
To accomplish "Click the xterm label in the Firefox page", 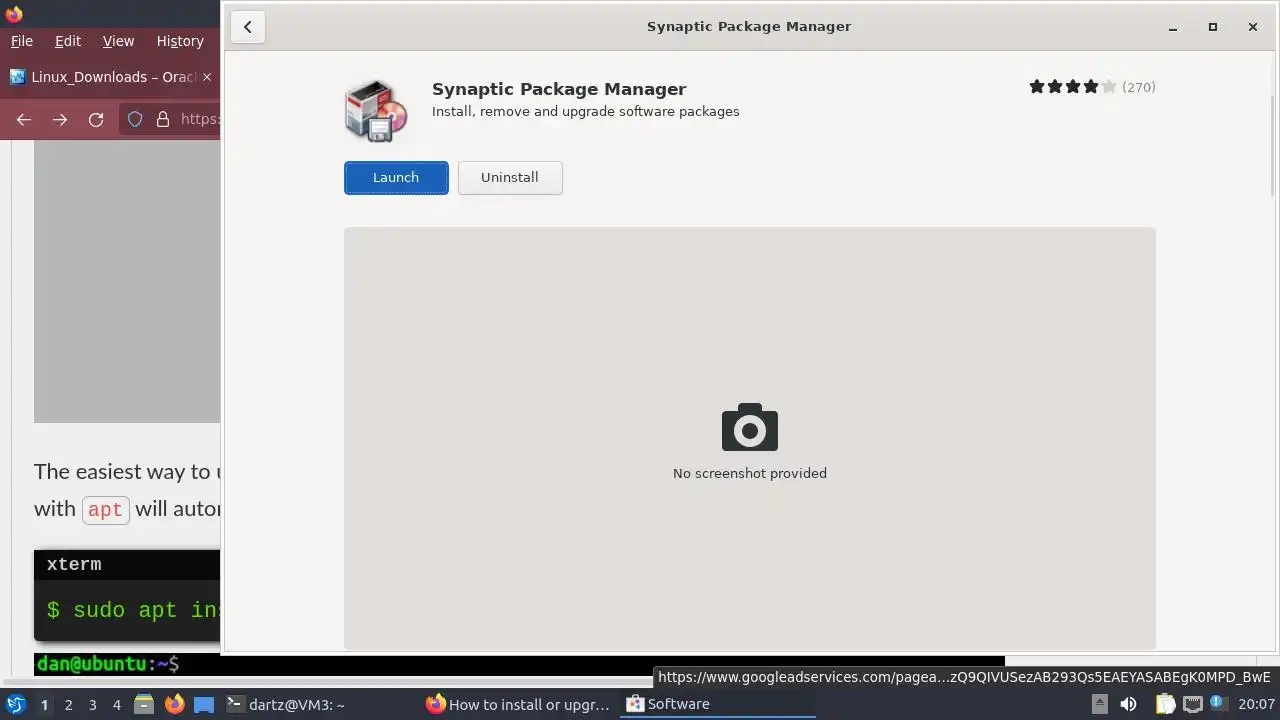I will [74, 564].
